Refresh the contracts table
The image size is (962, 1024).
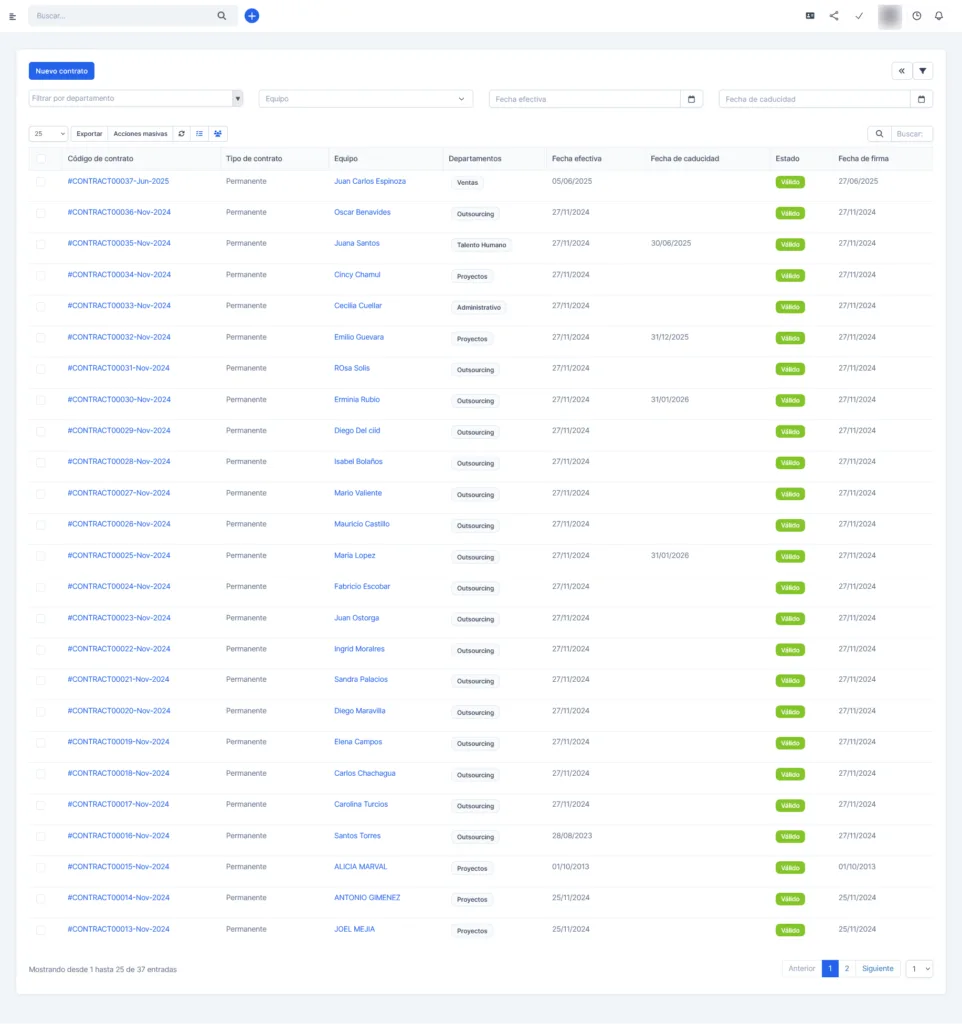point(181,134)
